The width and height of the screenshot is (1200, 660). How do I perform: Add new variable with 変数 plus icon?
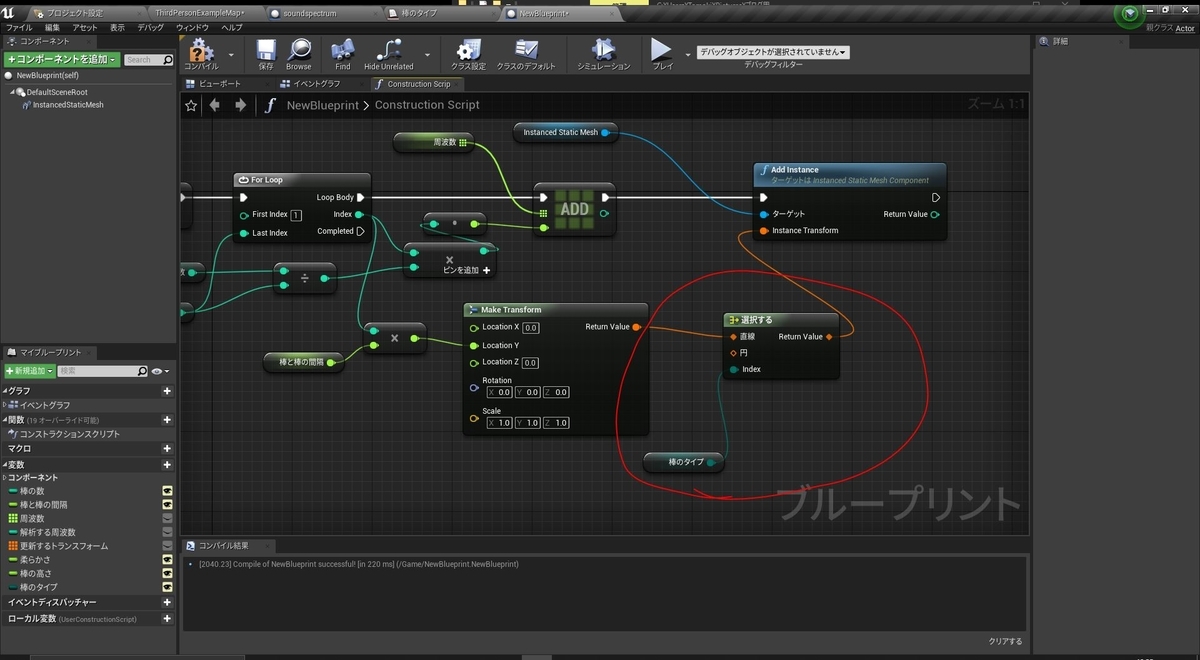(x=167, y=464)
